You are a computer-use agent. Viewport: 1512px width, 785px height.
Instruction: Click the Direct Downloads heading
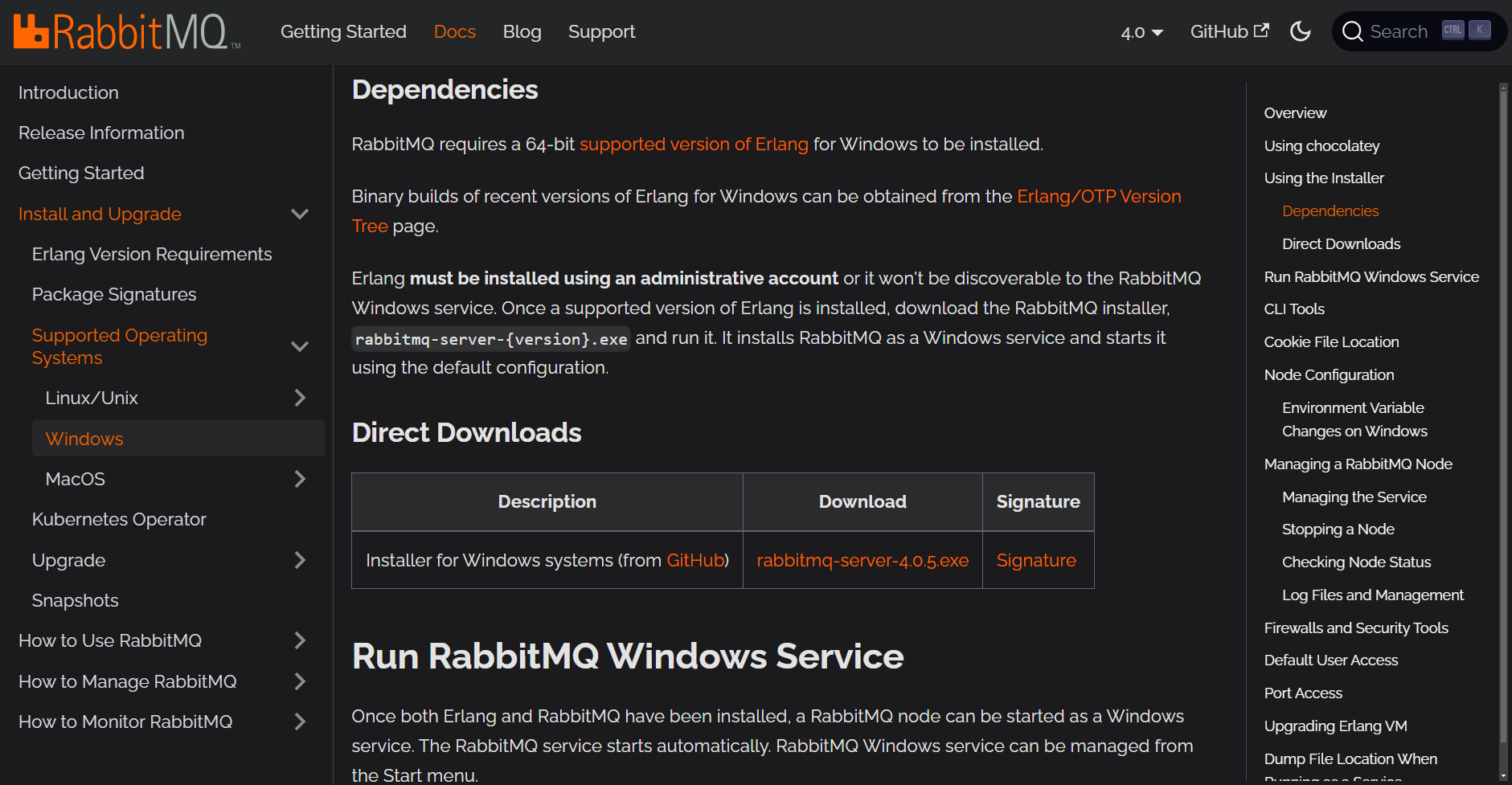[x=466, y=432]
